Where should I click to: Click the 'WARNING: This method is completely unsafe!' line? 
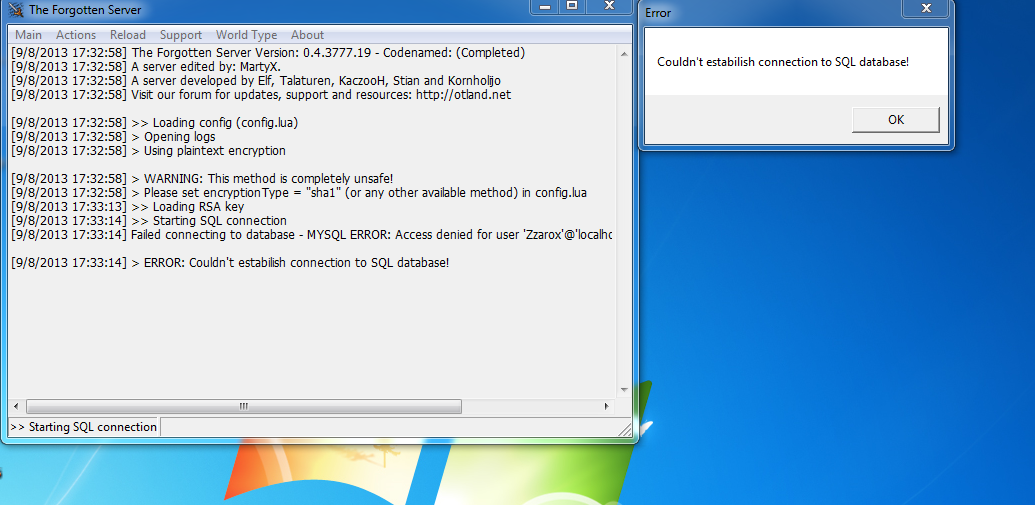pyautogui.click(x=203, y=179)
